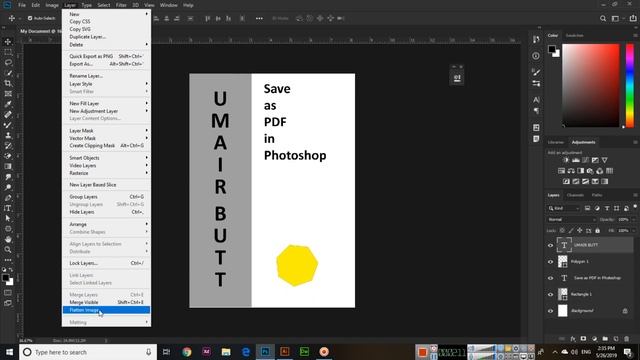640x360 pixels.
Task: Choose Merge Visible from Layer menu
Action: pos(107,302)
